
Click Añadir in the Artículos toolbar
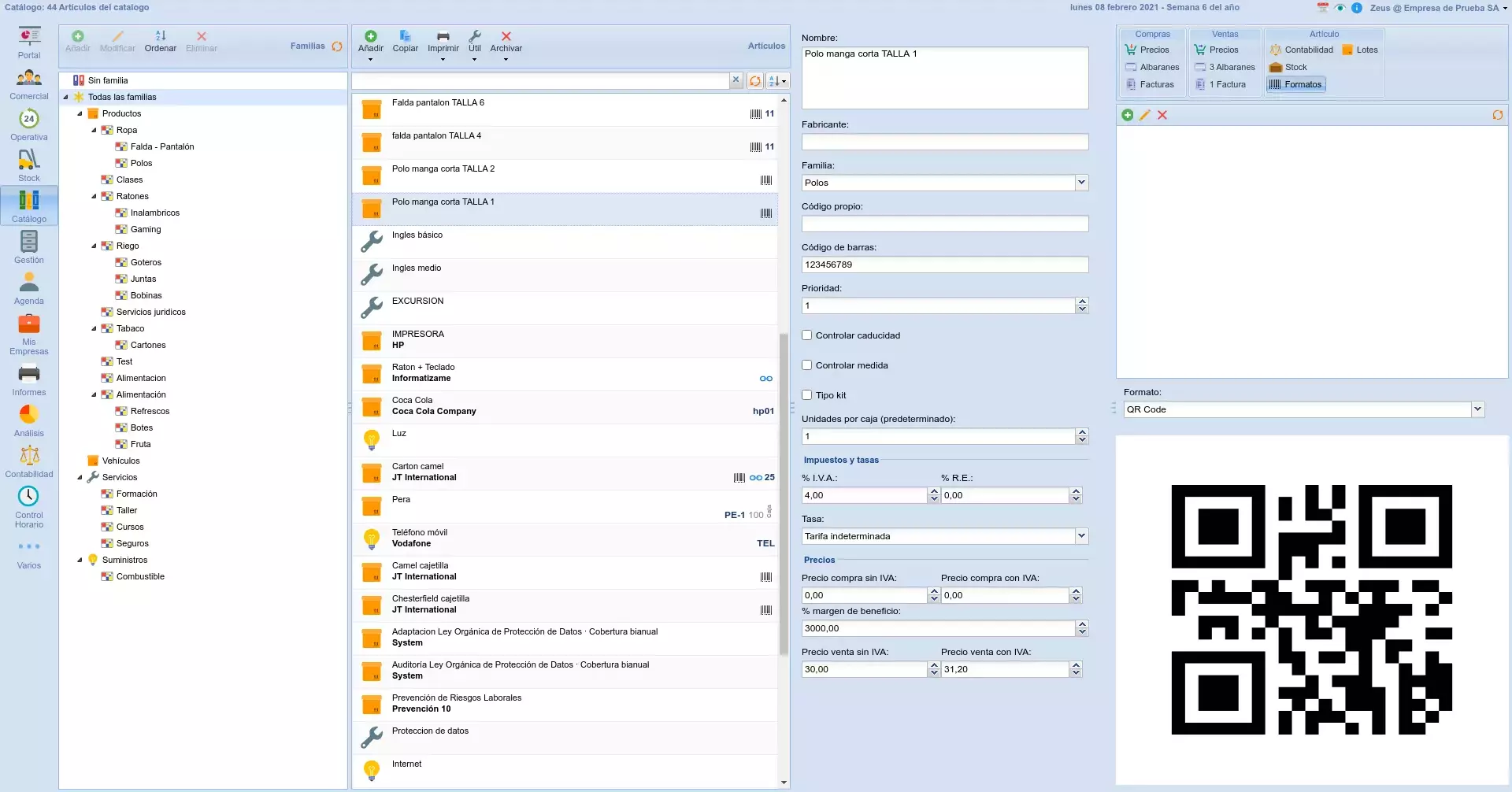370,41
